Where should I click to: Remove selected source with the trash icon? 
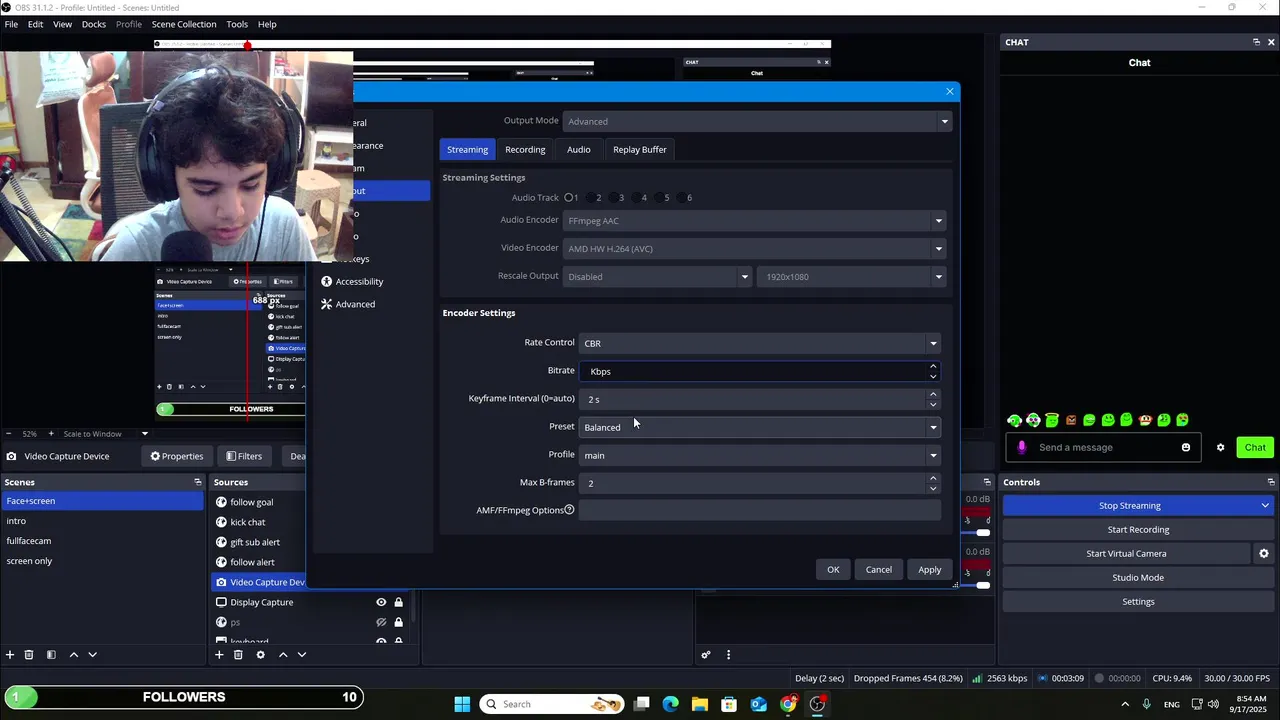coord(238,655)
